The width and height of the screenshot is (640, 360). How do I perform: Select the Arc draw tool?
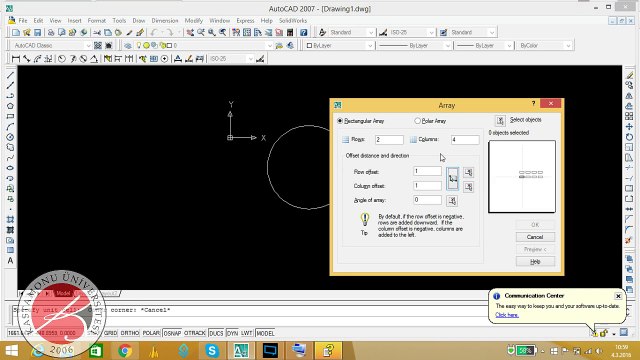click(x=10, y=127)
